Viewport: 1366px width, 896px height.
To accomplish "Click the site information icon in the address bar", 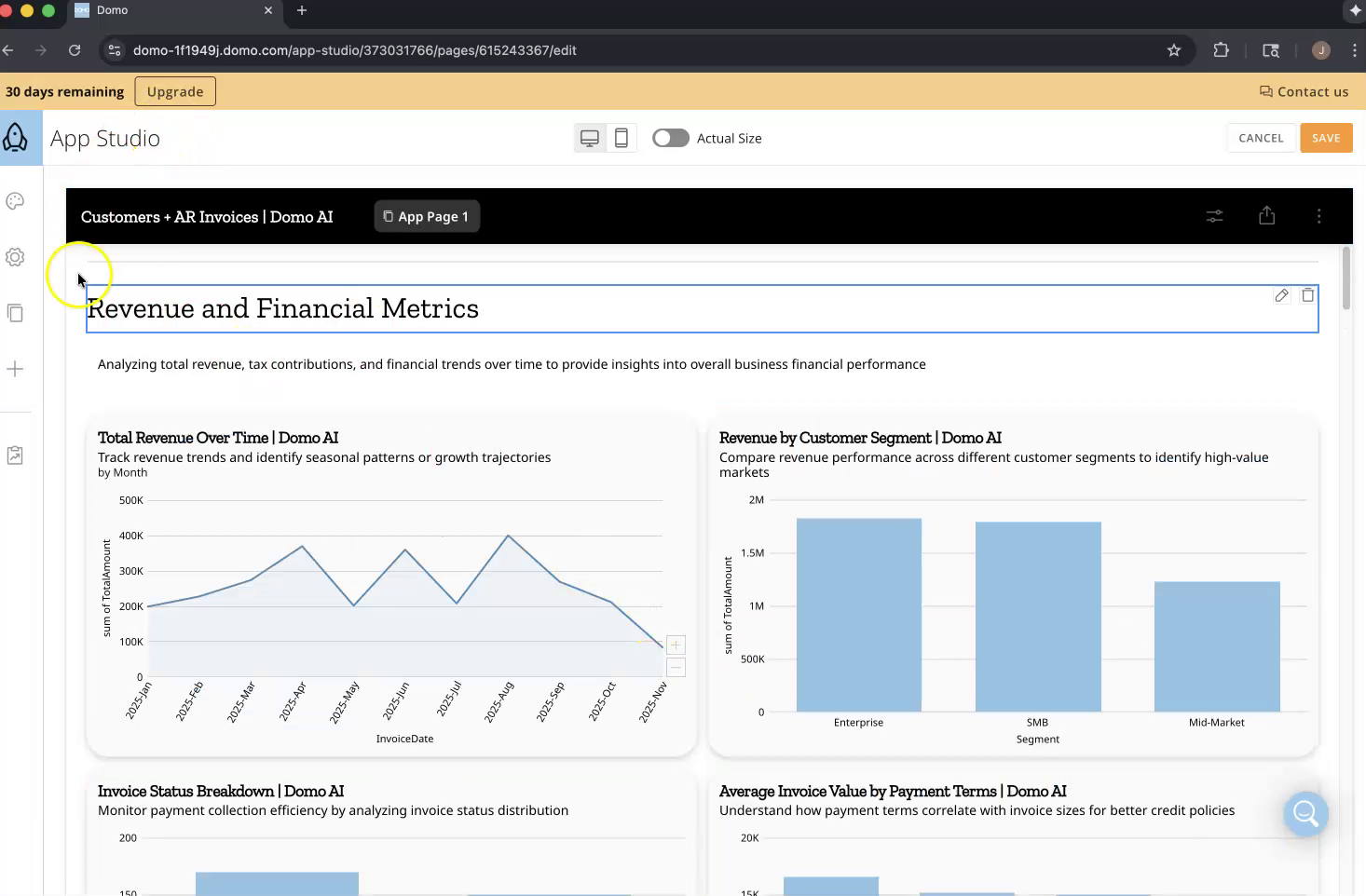I will pos(115,50).
